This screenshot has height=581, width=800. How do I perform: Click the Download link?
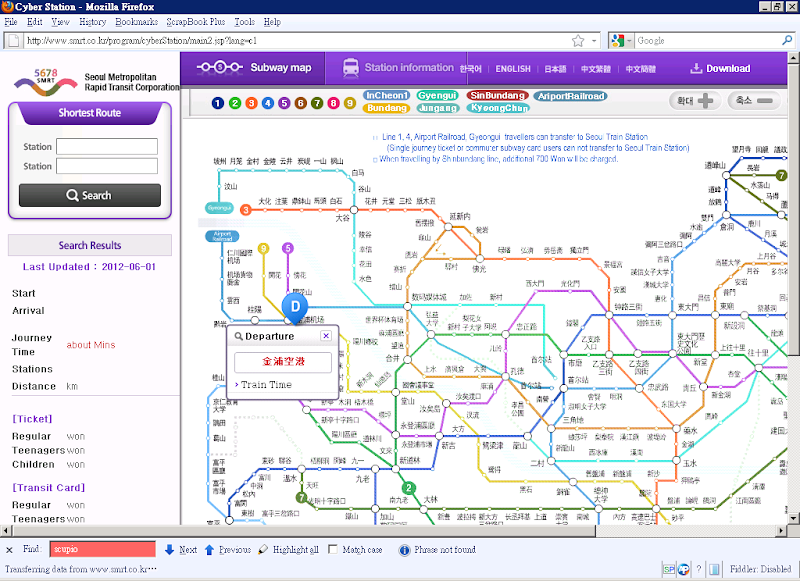click(720, 68)
